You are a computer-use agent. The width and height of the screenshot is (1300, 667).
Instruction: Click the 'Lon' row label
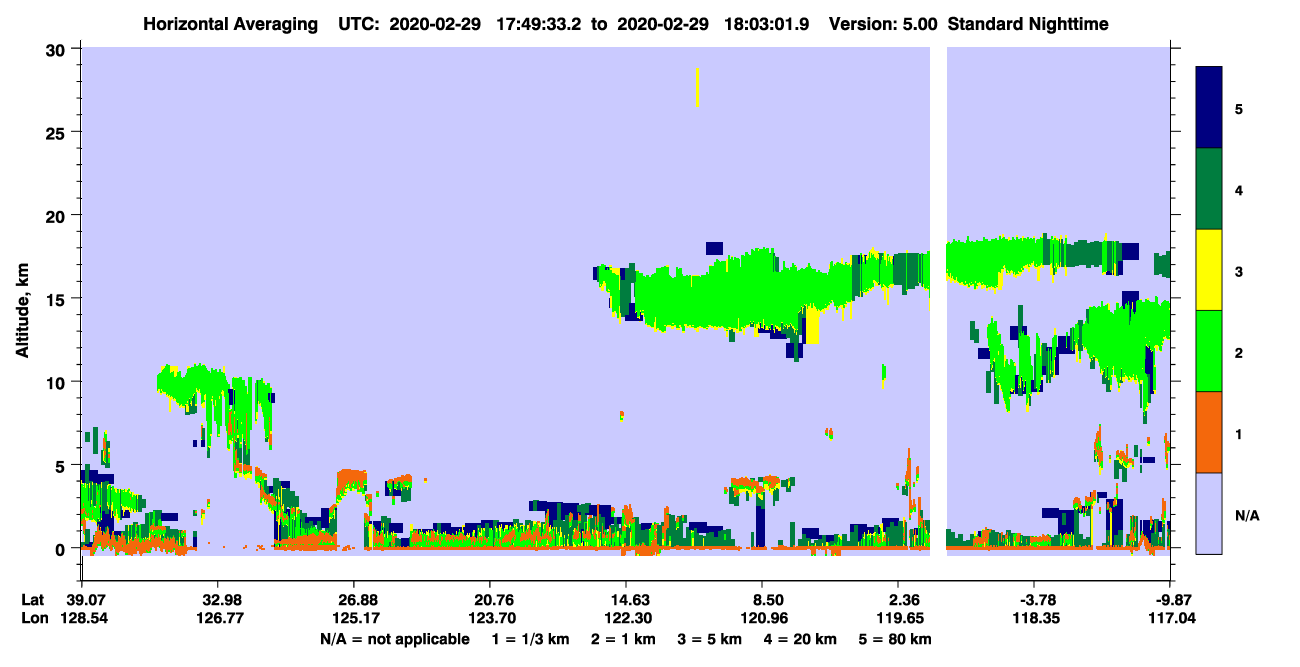click(34, 618)
